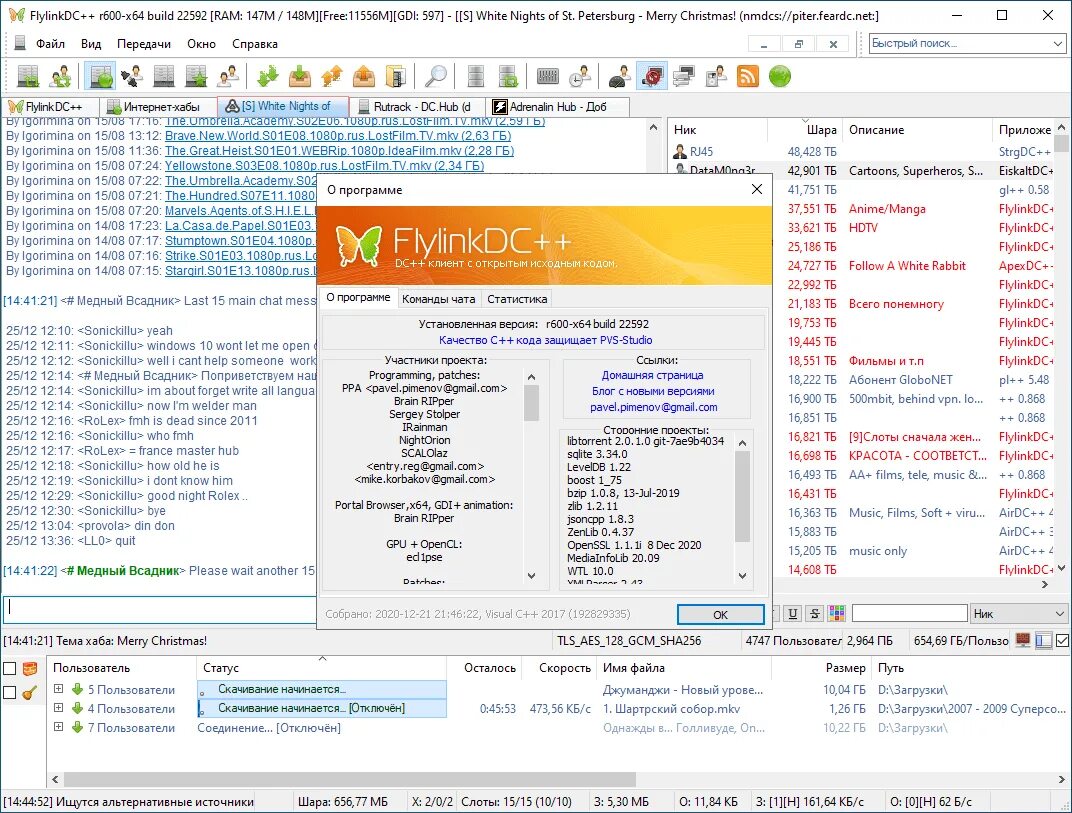Screen dimensions: 1072x813
Task: Open Search magnifying glass icon
Action: click(x=436, y=76)
